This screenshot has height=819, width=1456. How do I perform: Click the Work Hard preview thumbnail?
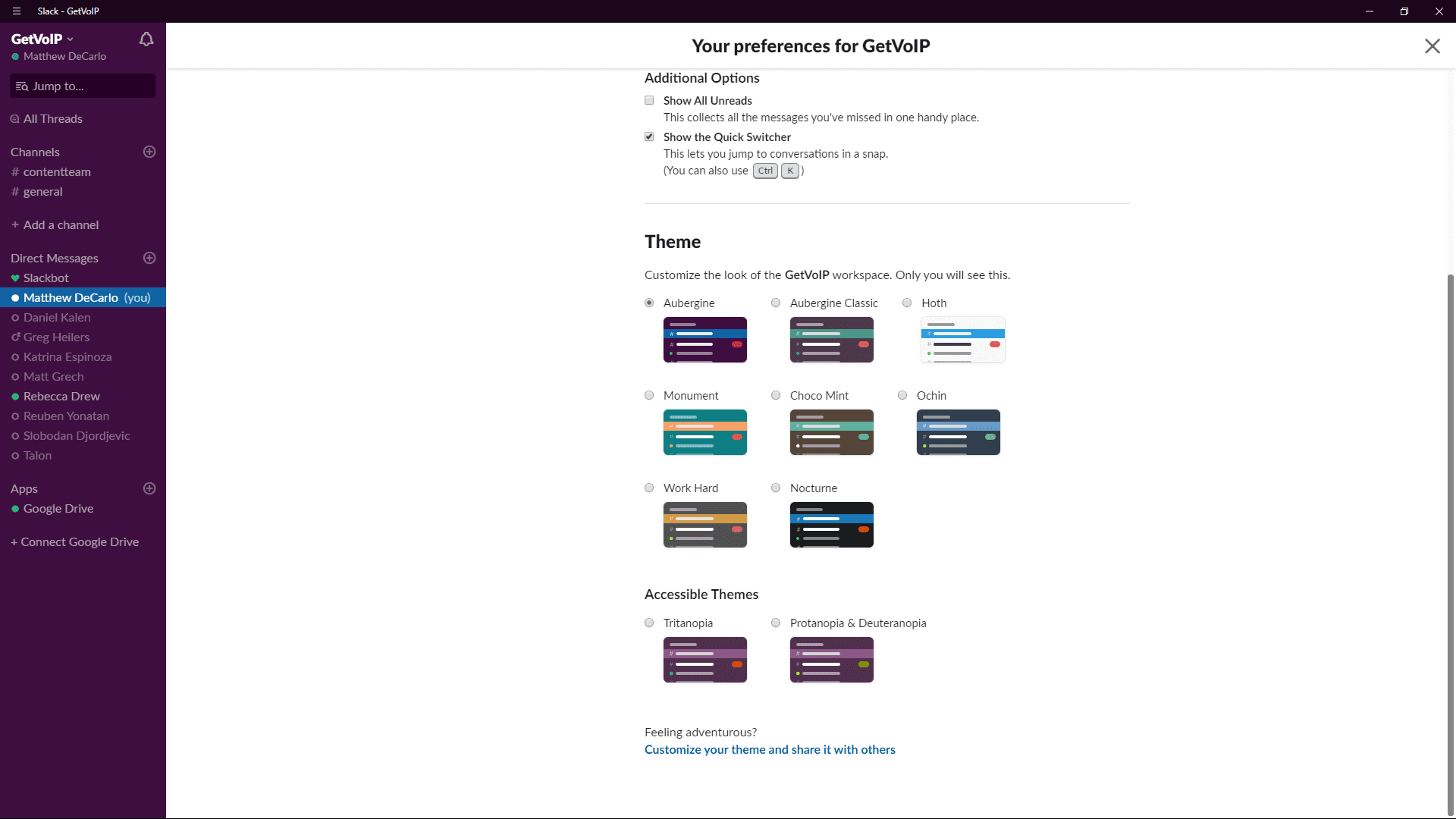tap(705, 525)
